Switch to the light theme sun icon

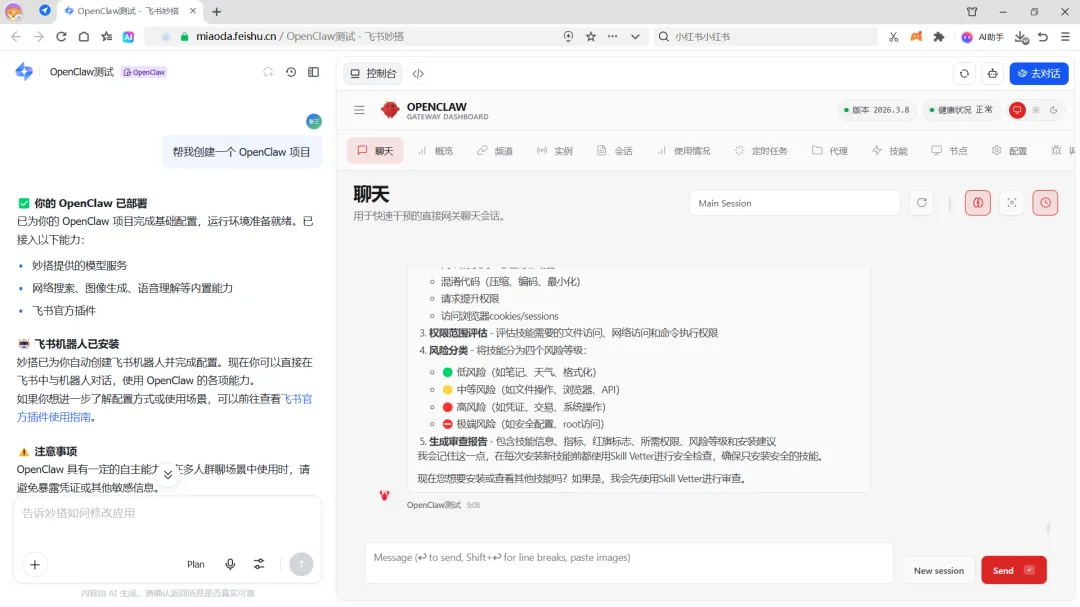tap(1036, 110)
